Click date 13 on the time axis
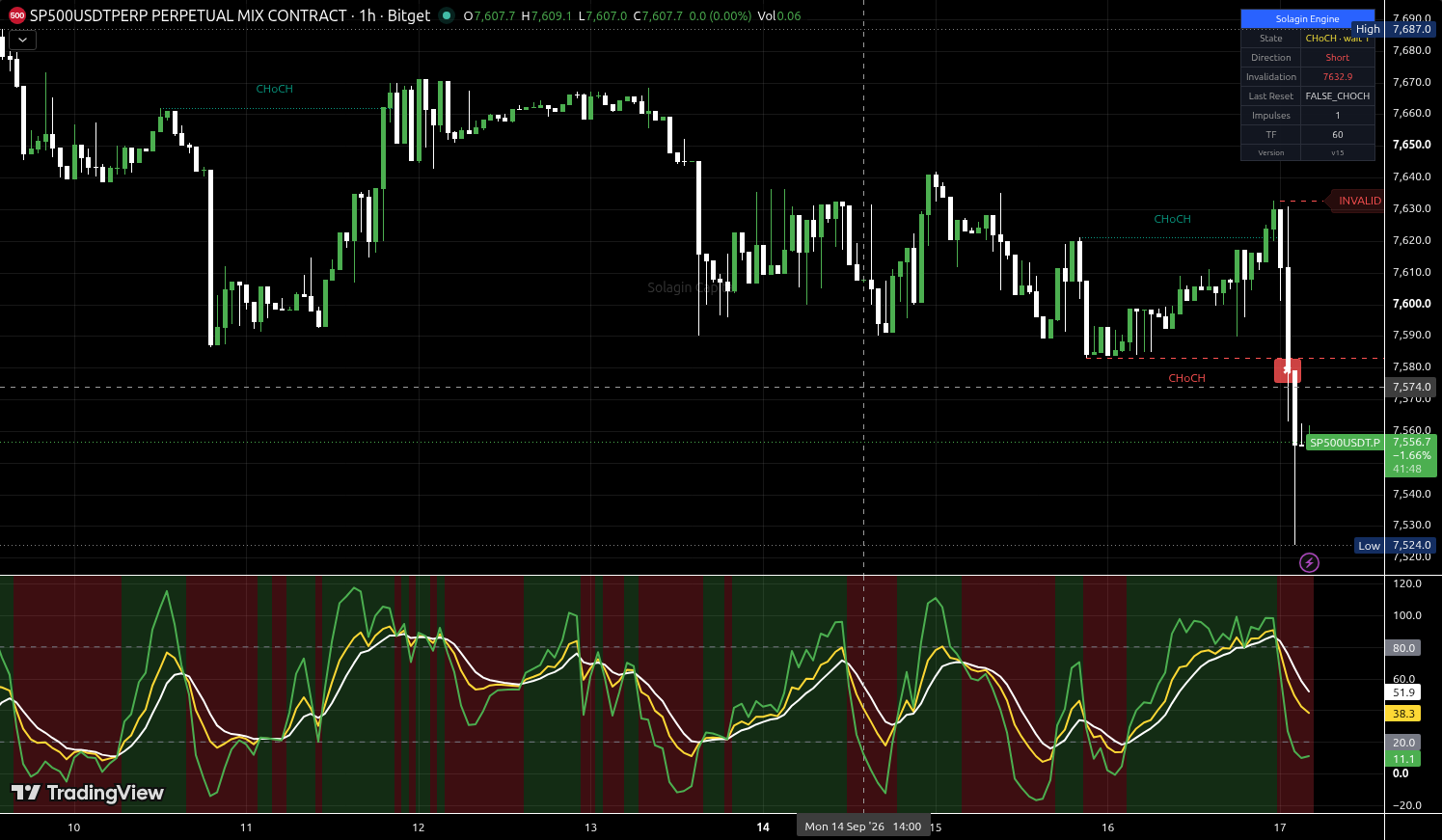Viewport: 1442px width, 840px height. tap(591, 827)
